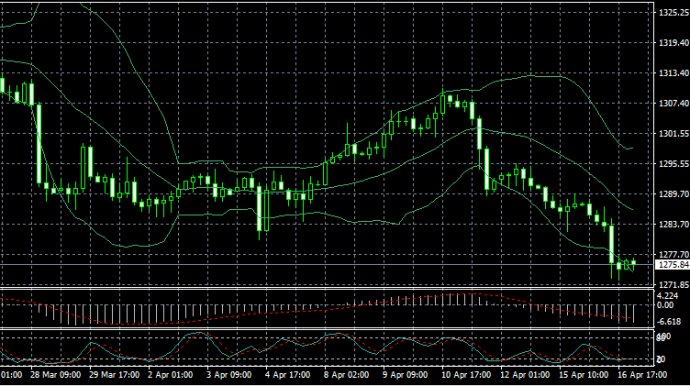Viewport: 690px width, 386px height.
Task: Select the MACD scale value -6.618
Action: [x=669, y=322]
